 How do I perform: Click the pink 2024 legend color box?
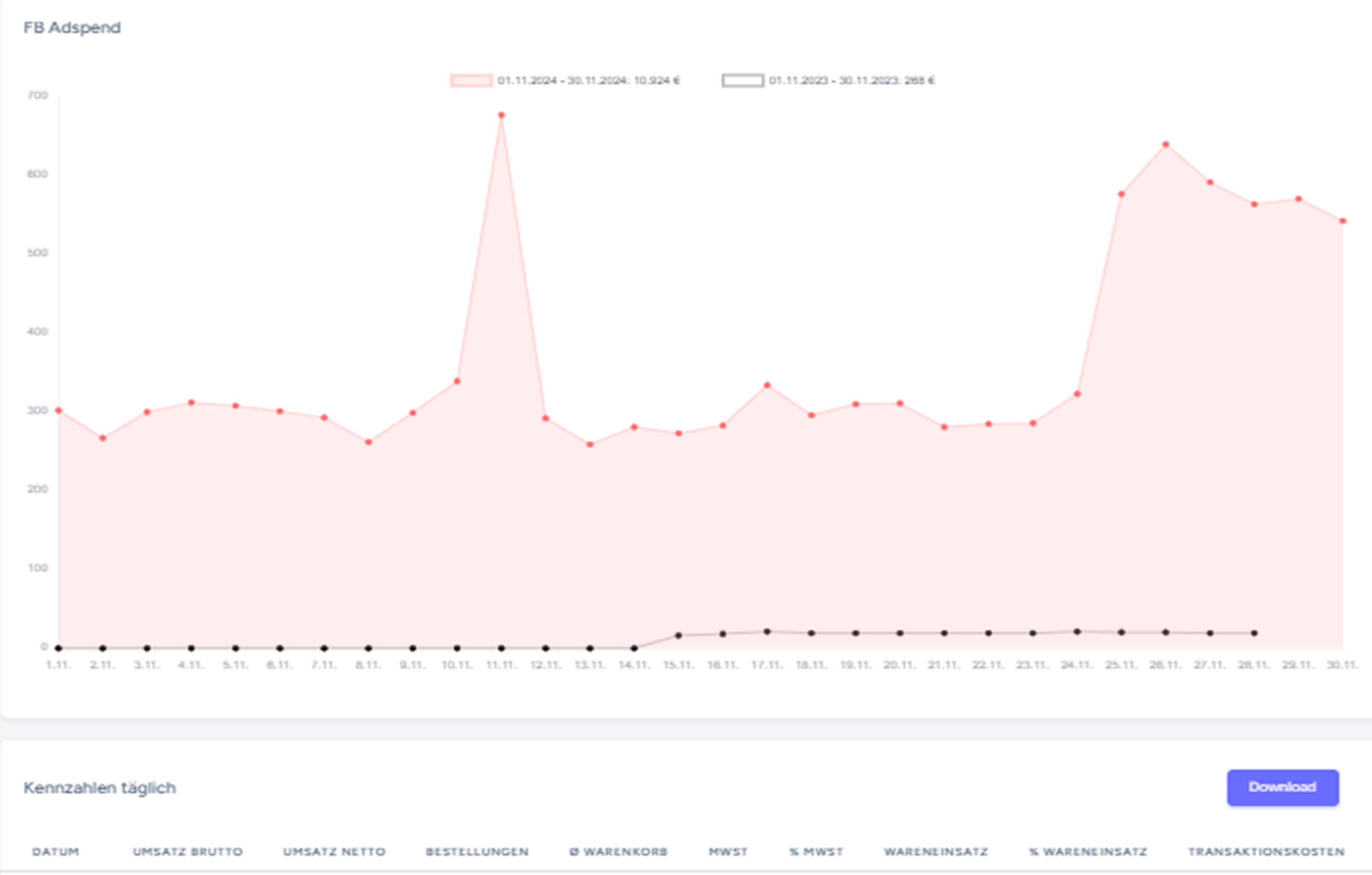(471, 80)
